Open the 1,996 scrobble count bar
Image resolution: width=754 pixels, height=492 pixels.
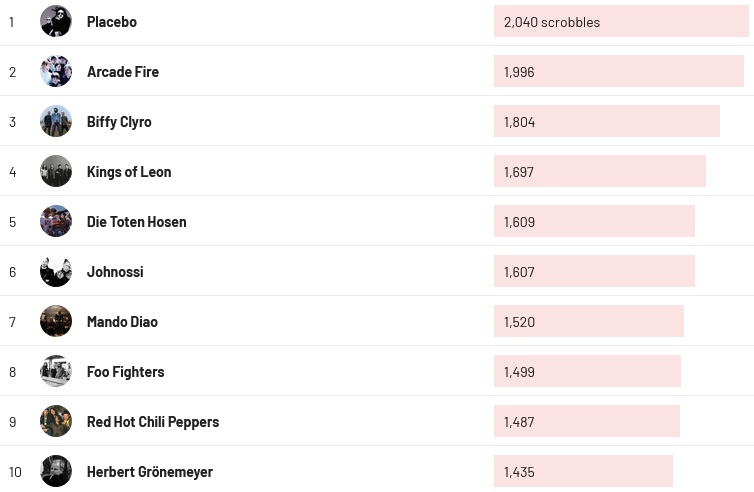pyautogui.click(x=619, y=71)
